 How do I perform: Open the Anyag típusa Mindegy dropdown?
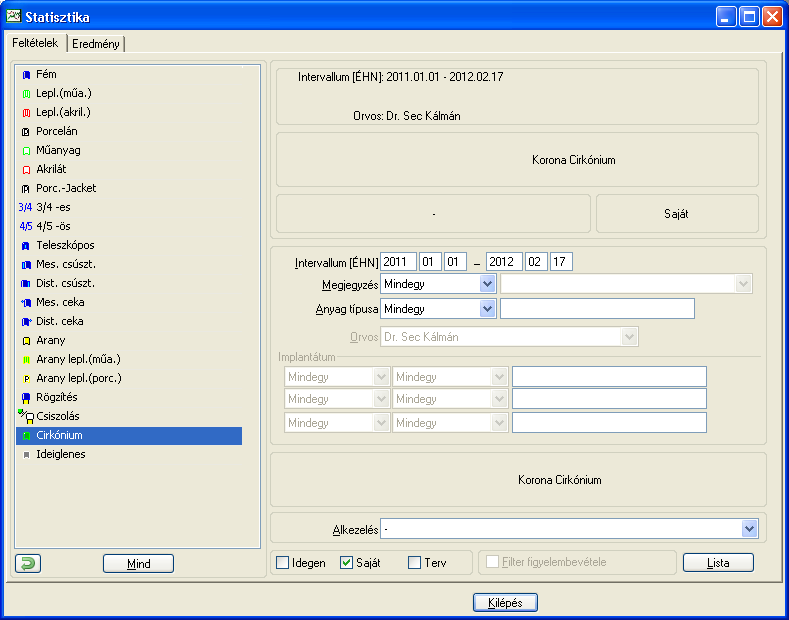pos(487,308)
